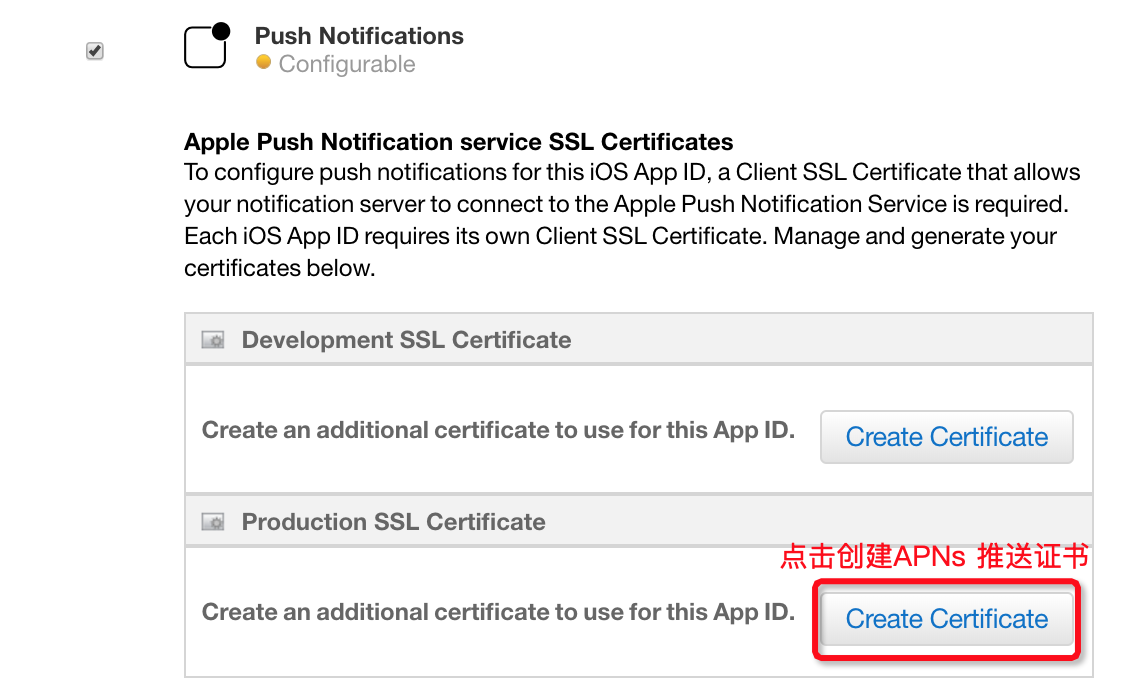Screen dimensions: 1148x700
Task: Click the Production SSL Certificate header icon
Action: click(x=213, y=522)
